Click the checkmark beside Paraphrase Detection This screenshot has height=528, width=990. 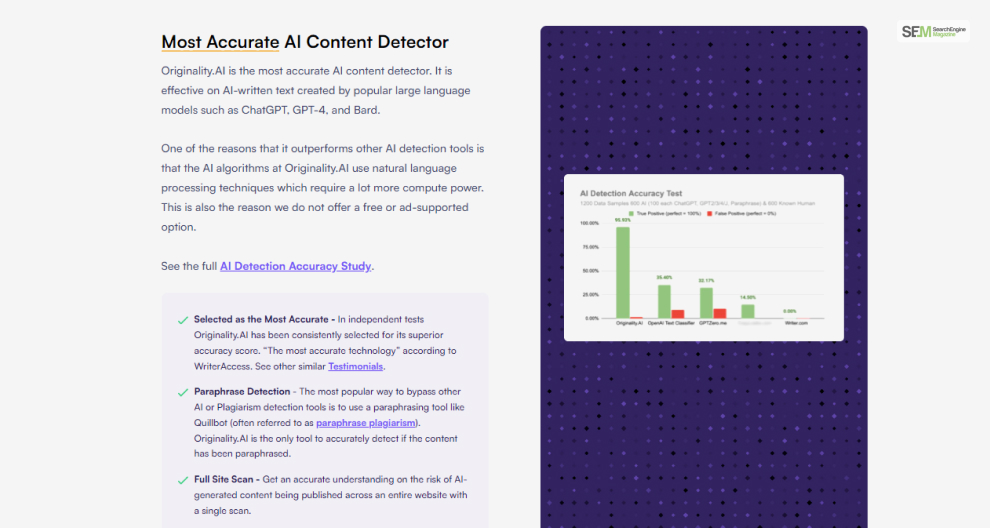pyautogui.click(x=183, y=392)
